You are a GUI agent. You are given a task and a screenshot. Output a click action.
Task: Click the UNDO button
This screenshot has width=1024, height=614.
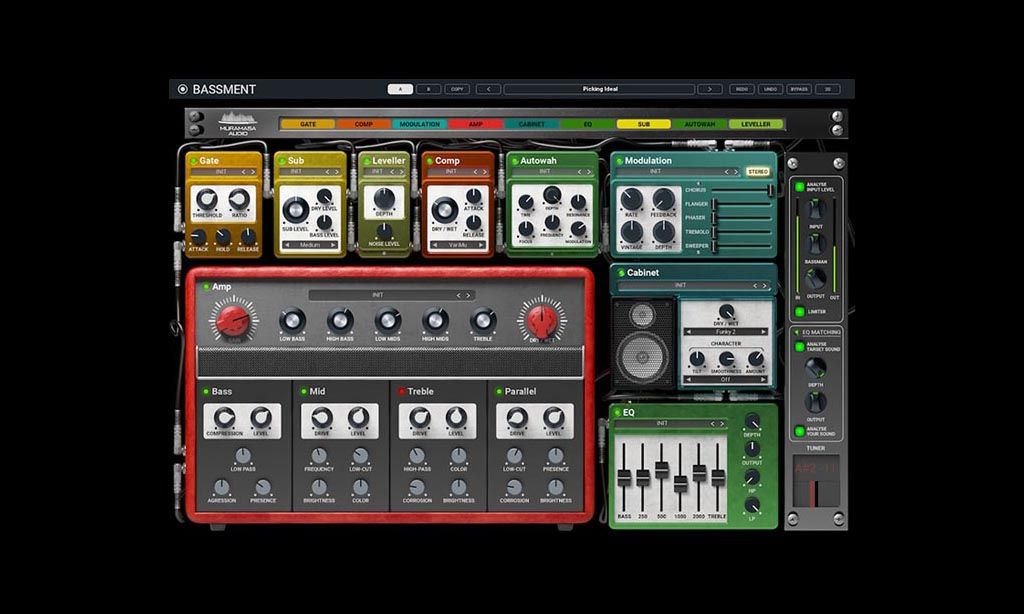point(771,89)
